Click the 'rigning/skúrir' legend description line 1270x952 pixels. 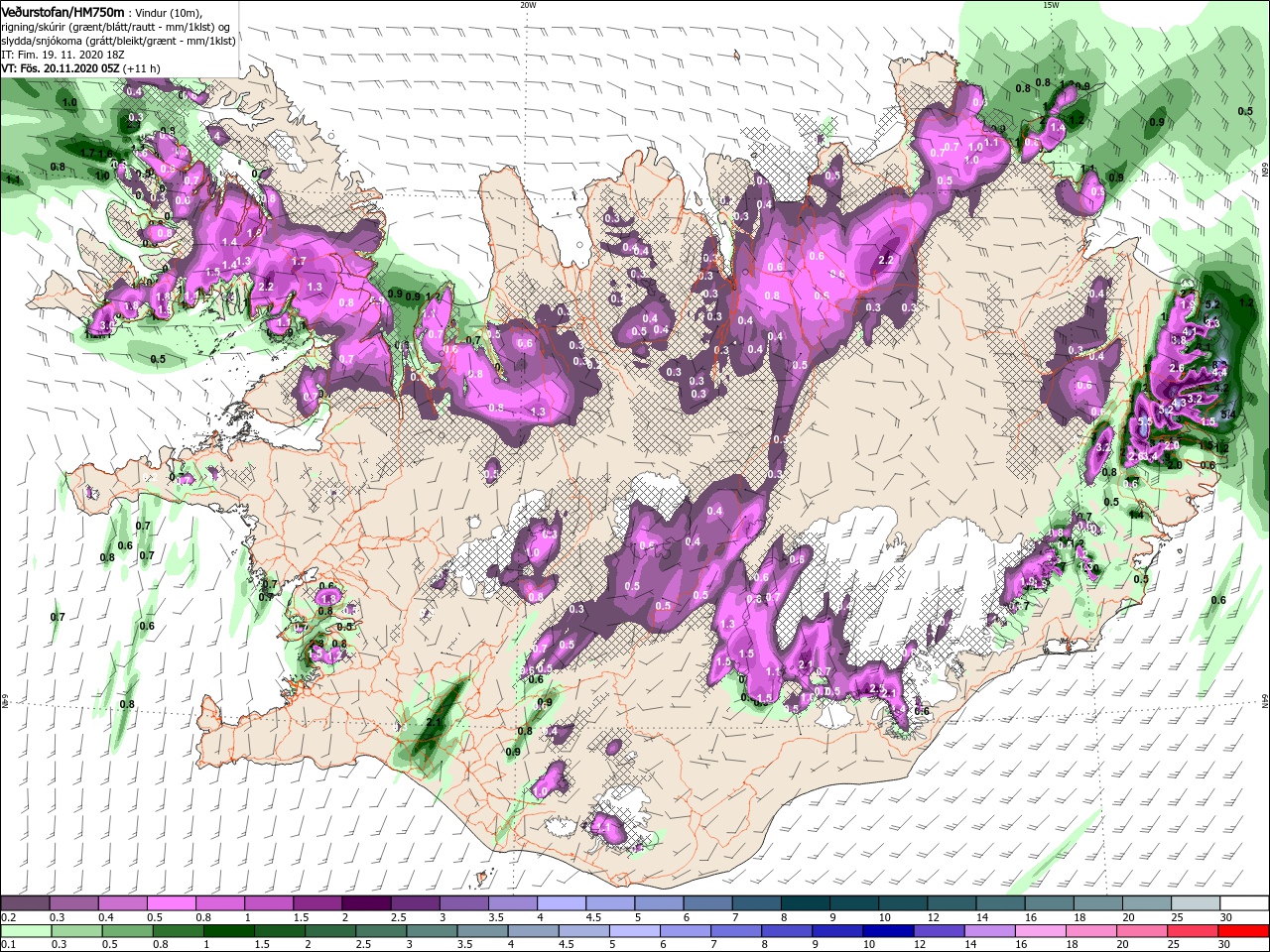pyautogui.click(x=116, y=28)
